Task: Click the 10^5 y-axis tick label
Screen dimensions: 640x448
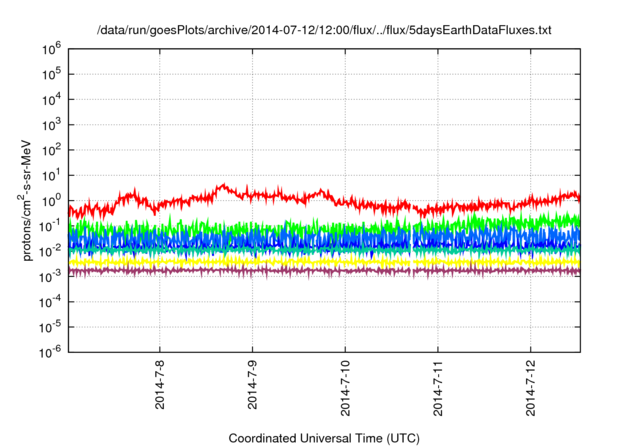Action: pyautogui.click(x=51, y=74)
